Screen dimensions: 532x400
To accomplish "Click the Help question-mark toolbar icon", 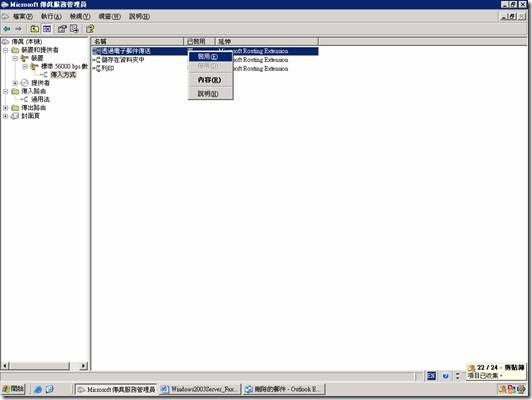I will [x=90, y=29].
